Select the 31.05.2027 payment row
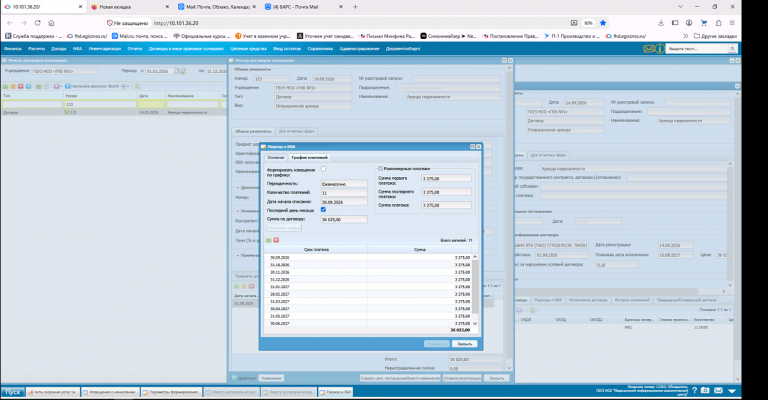Screen dimensions: 768x400 (x=368, y=316)
